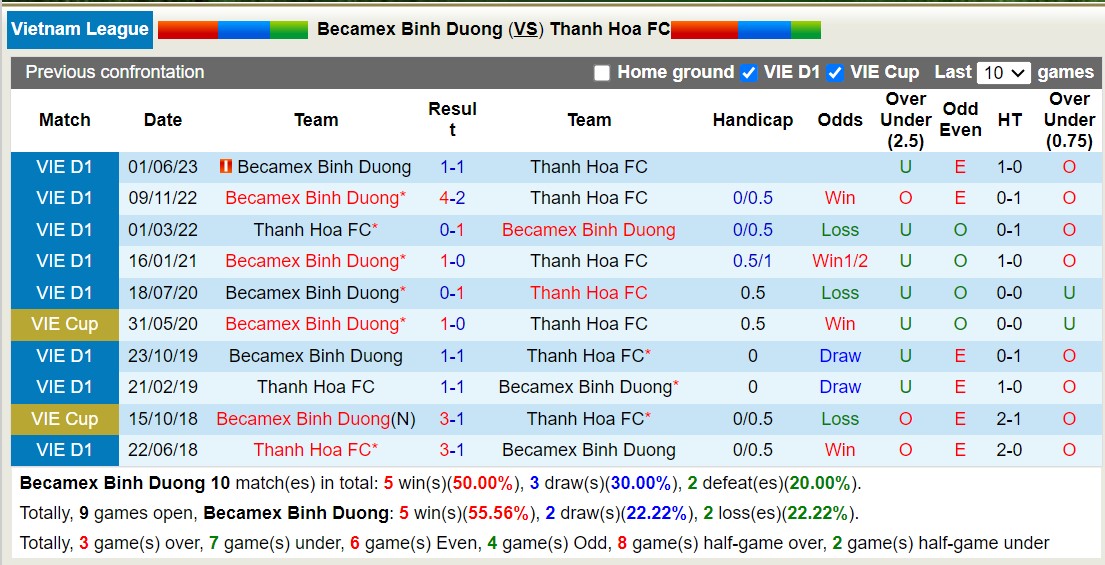Select the HT column header
The height and width of the screenshot is (565, 1105).
pyautogui.click(x=1009, y=120)
